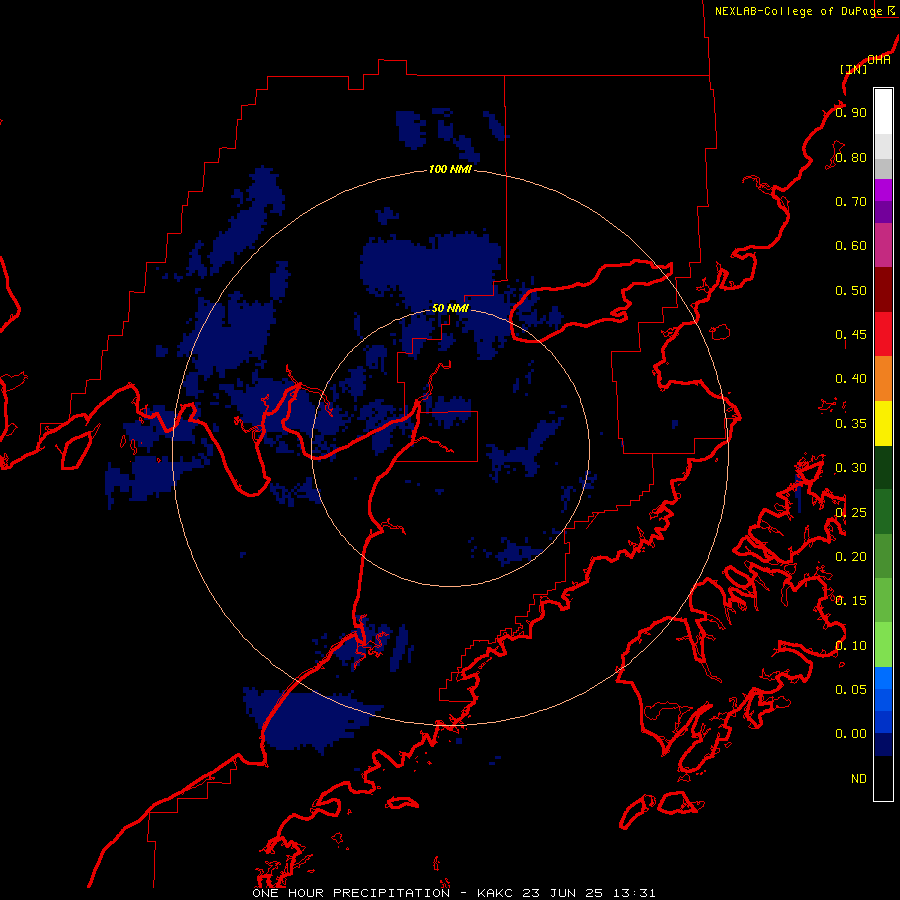Click the 100 NMI range ring label

[450, 169]
